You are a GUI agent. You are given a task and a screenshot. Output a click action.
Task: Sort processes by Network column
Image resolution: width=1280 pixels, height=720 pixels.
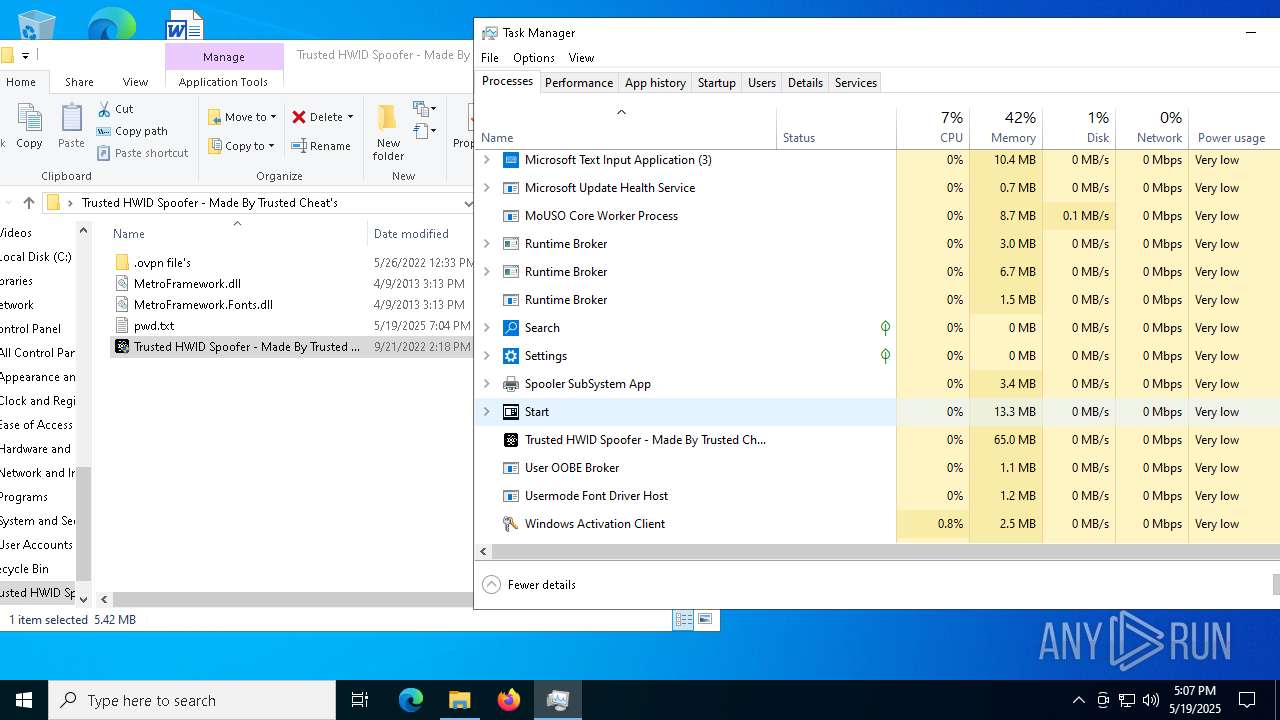click(1152, 127)
